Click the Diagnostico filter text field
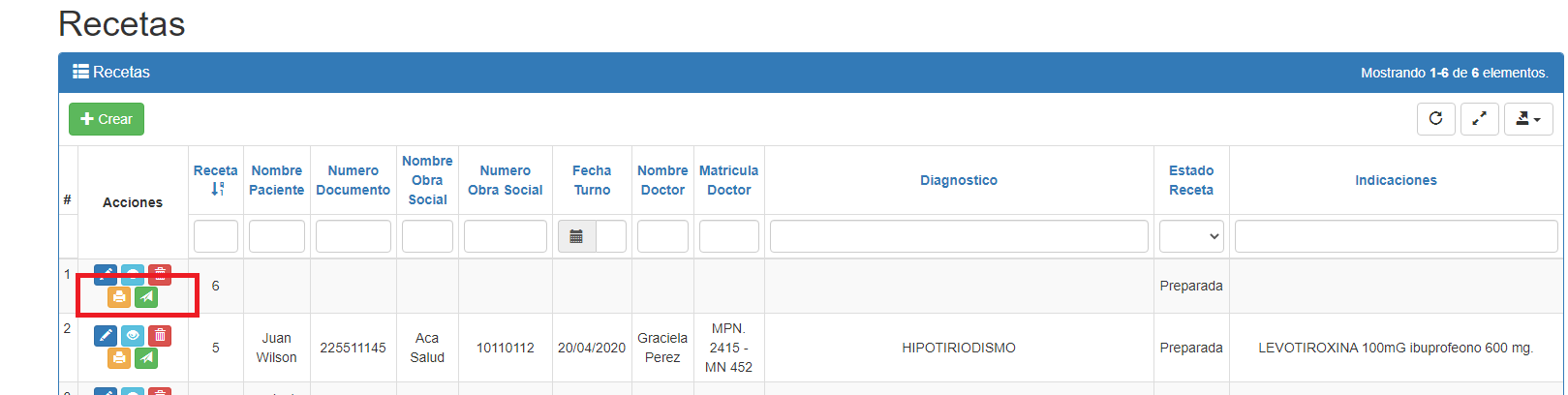The image size is (1568, 395). [x=958, y=236]
